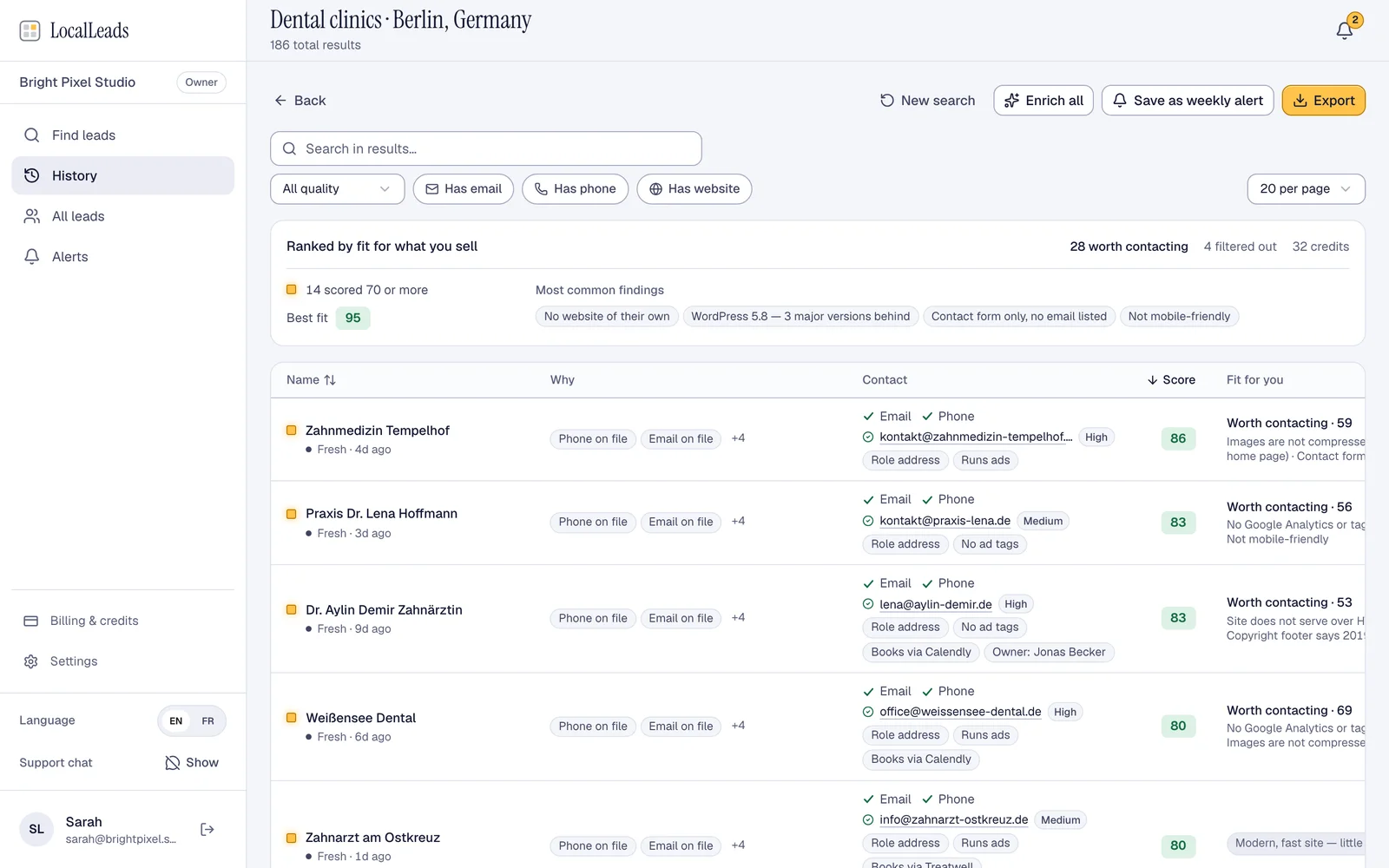Open the Find leads page
The width and height of the screenshot is (1389, 868).
click(122, 135)
